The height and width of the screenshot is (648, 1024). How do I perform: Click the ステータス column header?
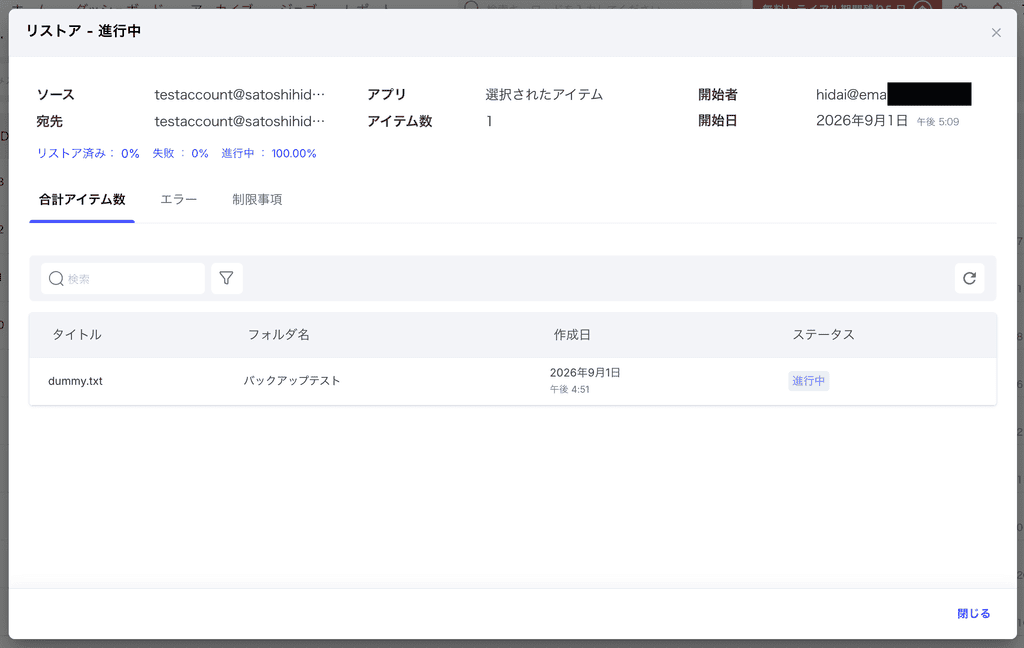tap(823, 334)
